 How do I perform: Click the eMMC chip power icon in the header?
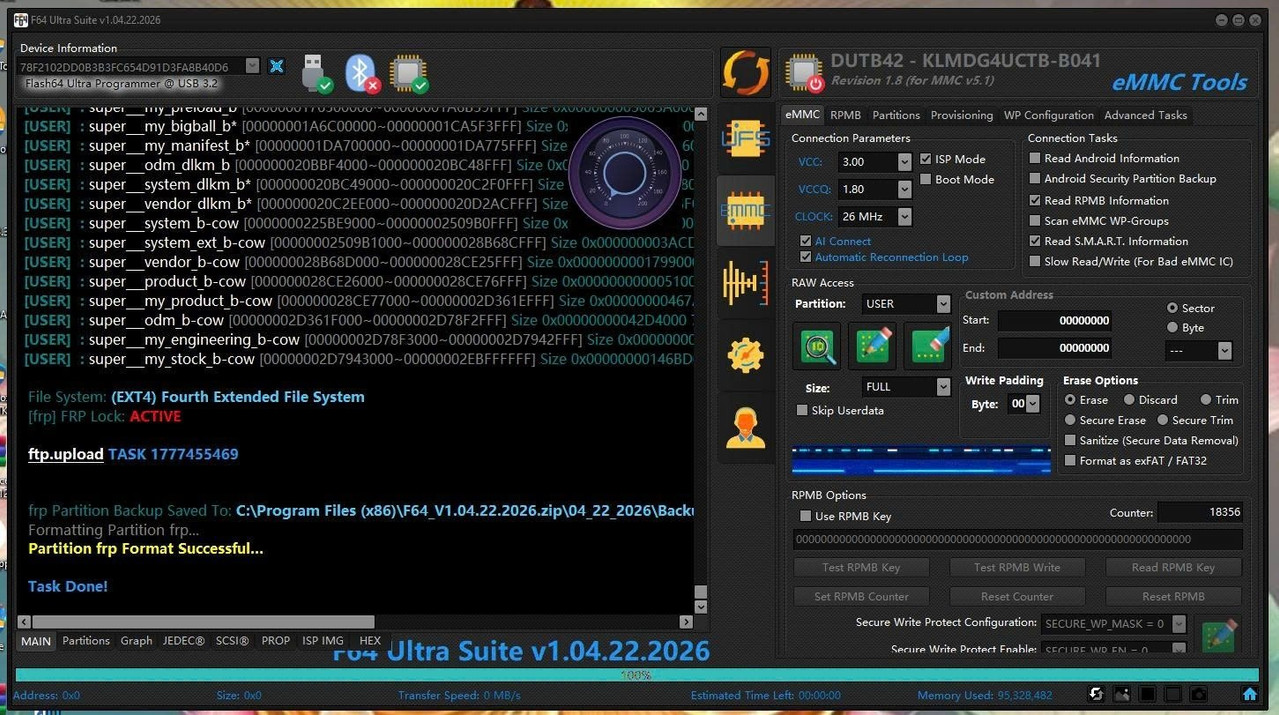click(804, 73)
